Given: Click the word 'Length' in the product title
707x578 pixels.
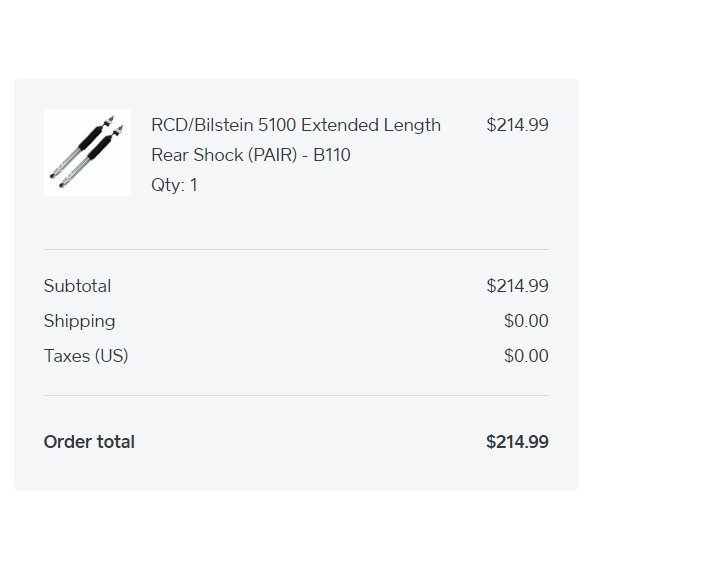Looking at the screenshot, I should [x=412, y=125].
